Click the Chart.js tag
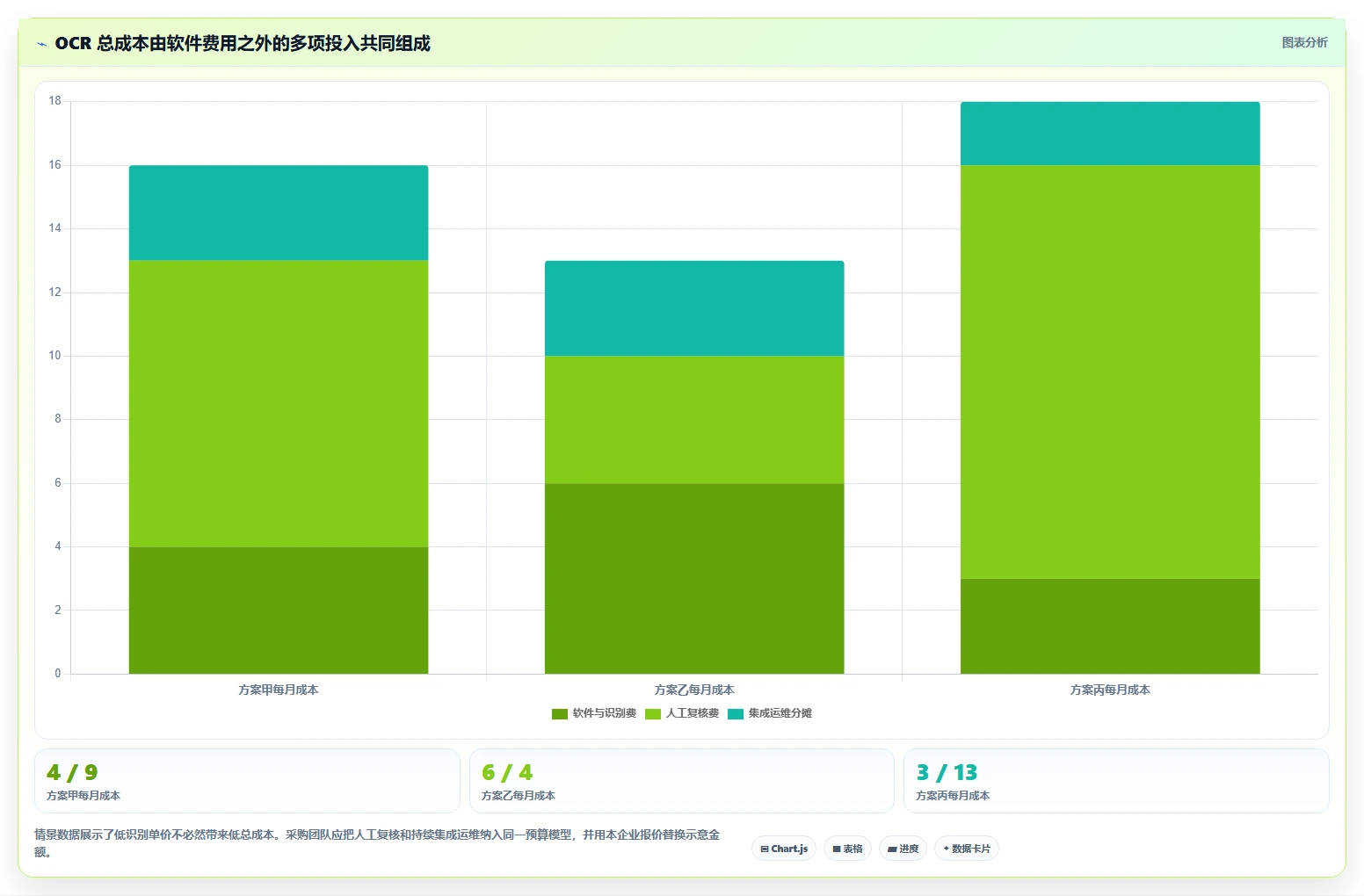Viewport: 1364px width, 896px height. point(784,849)
